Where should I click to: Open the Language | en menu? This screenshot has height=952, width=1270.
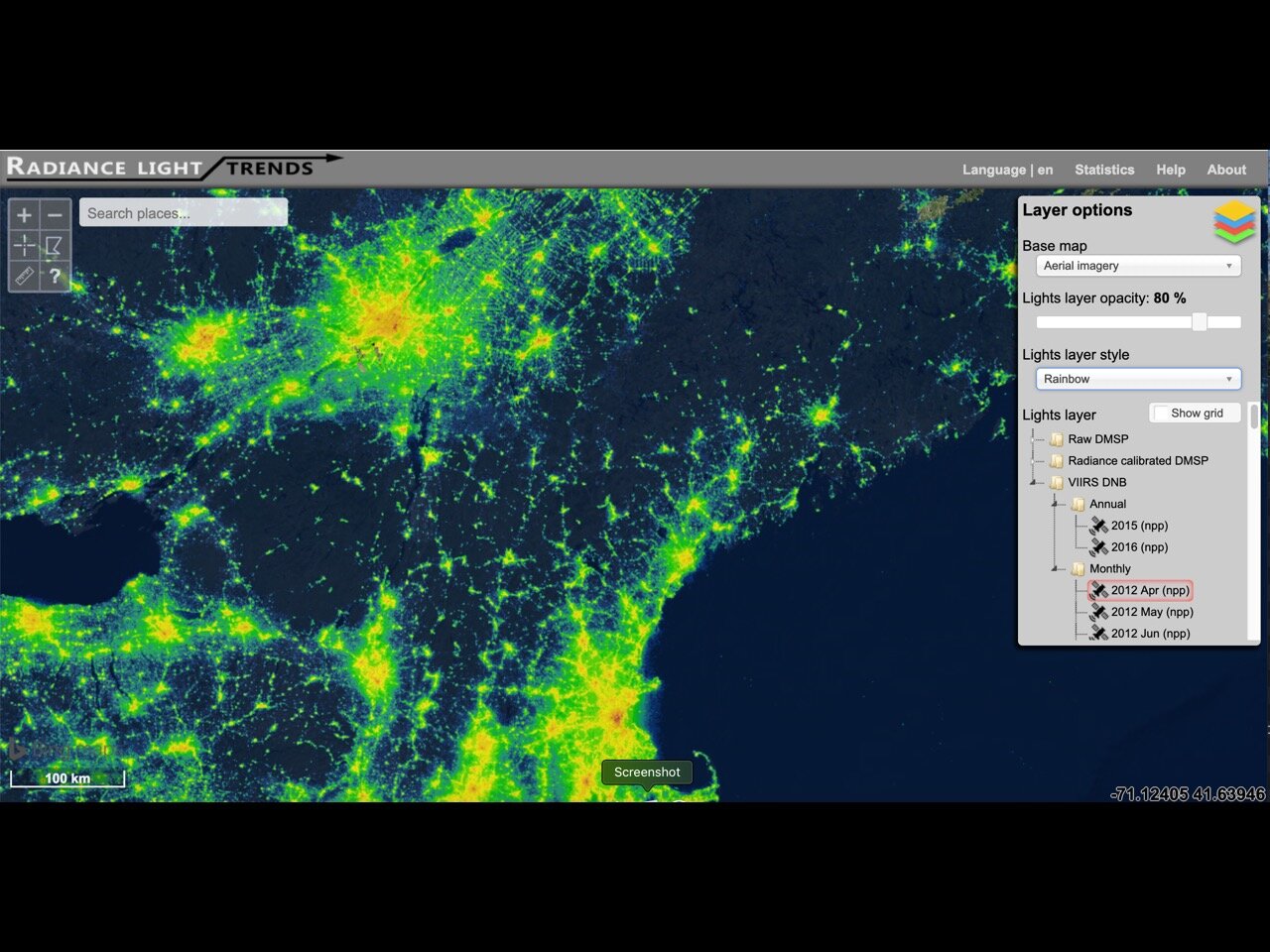click(x=1007, y=170)
